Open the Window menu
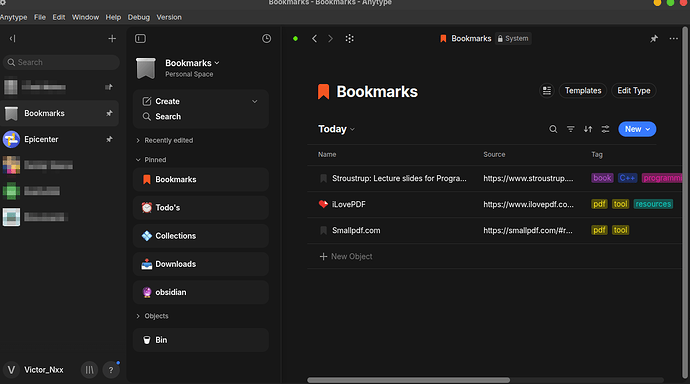 click(85, 17)
